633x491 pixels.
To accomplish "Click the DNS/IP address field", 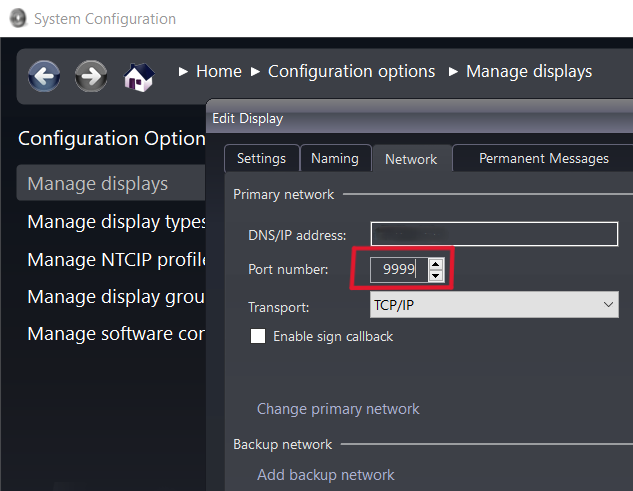I will [494, 235].
